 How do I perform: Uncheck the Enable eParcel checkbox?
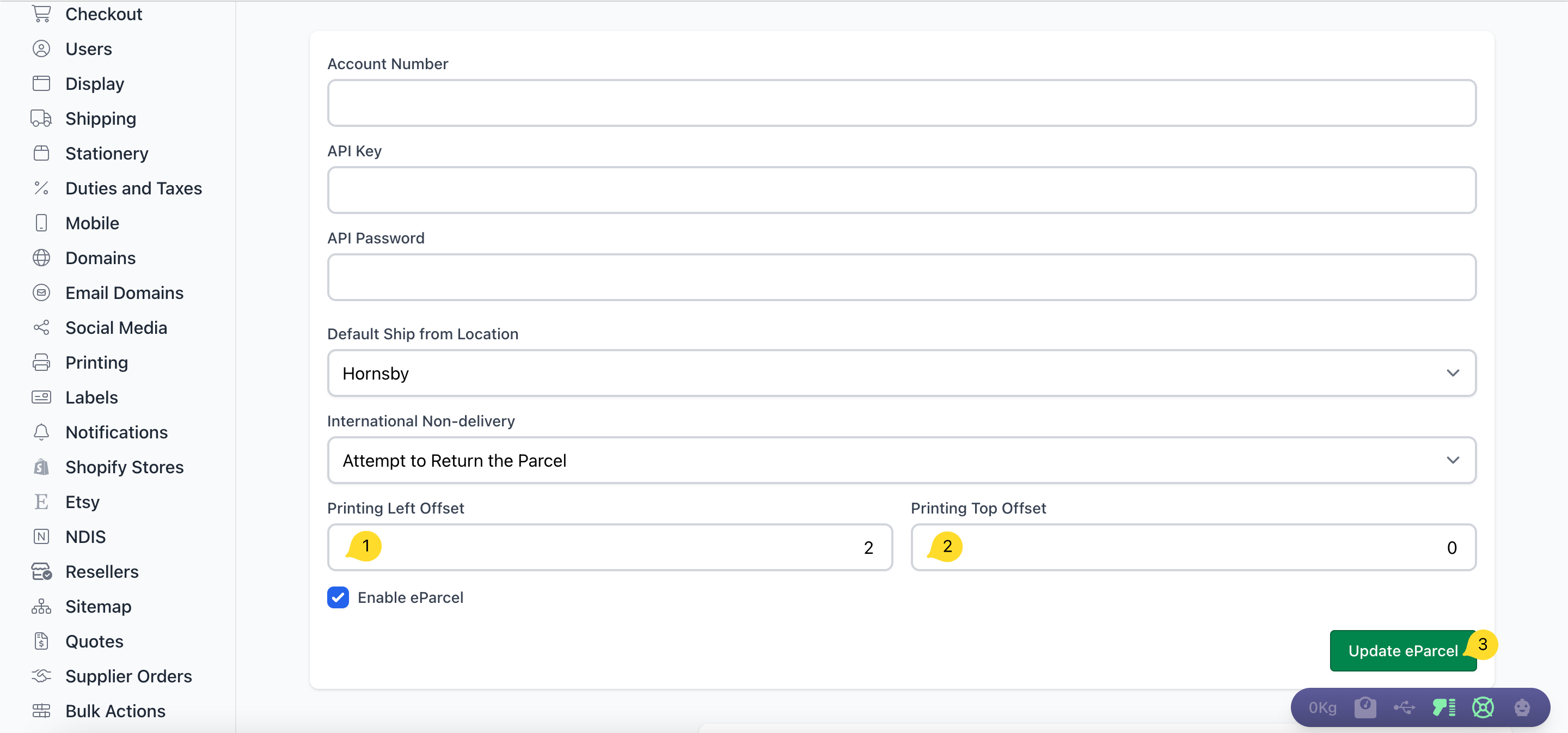pos(338,597)
